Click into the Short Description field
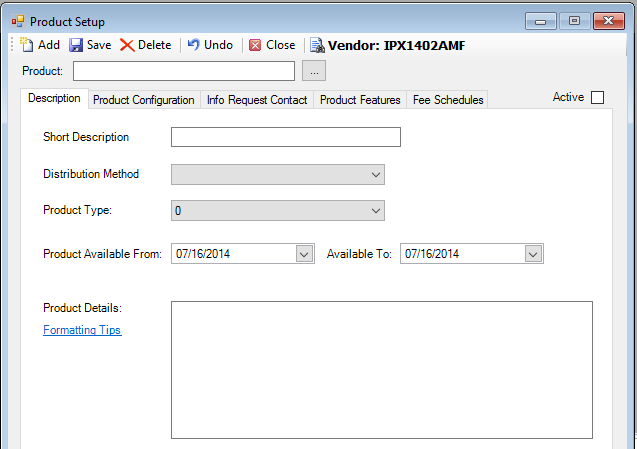 [x=285, y=137]
